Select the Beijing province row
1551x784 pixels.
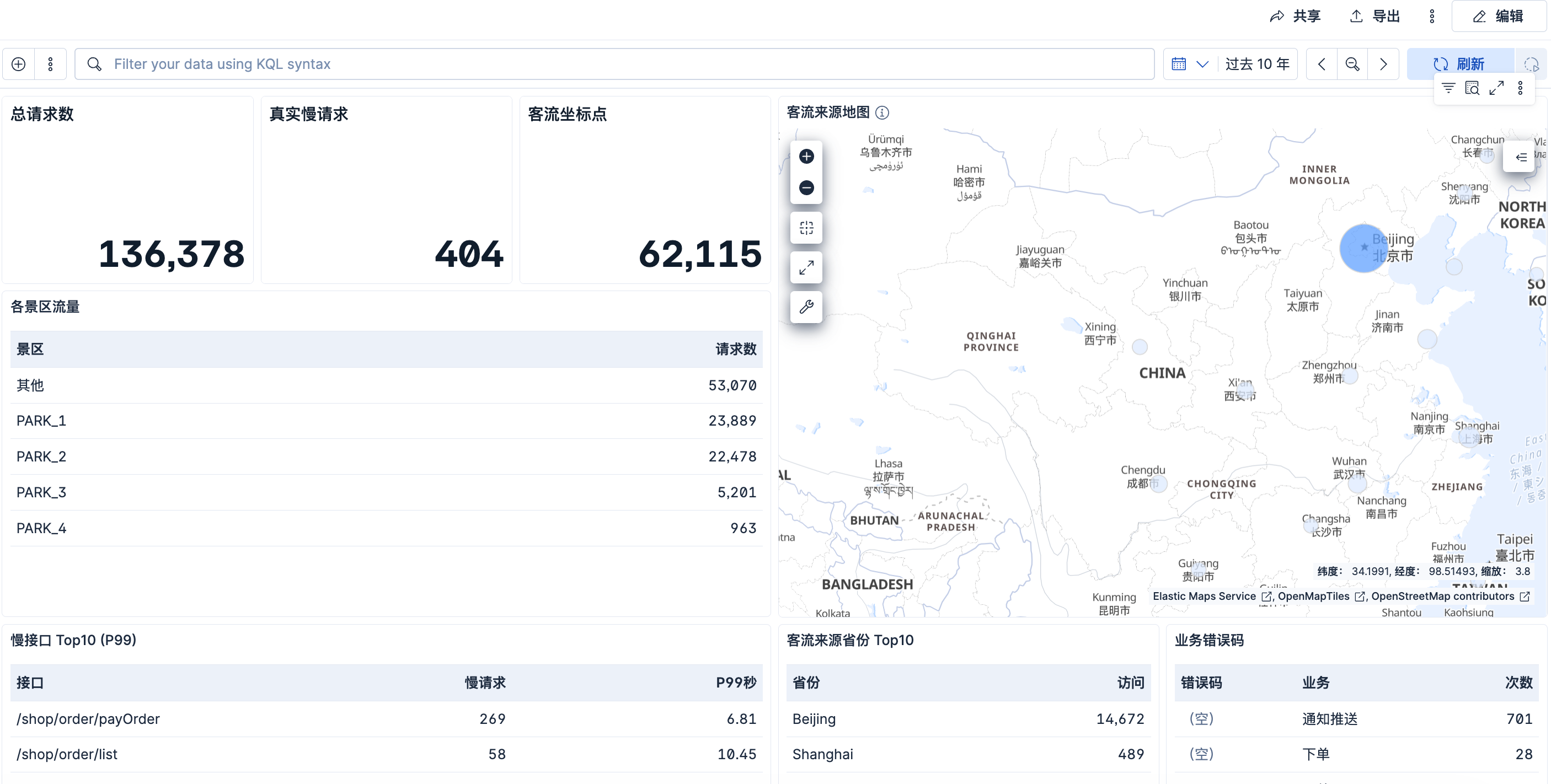point(968,719)
